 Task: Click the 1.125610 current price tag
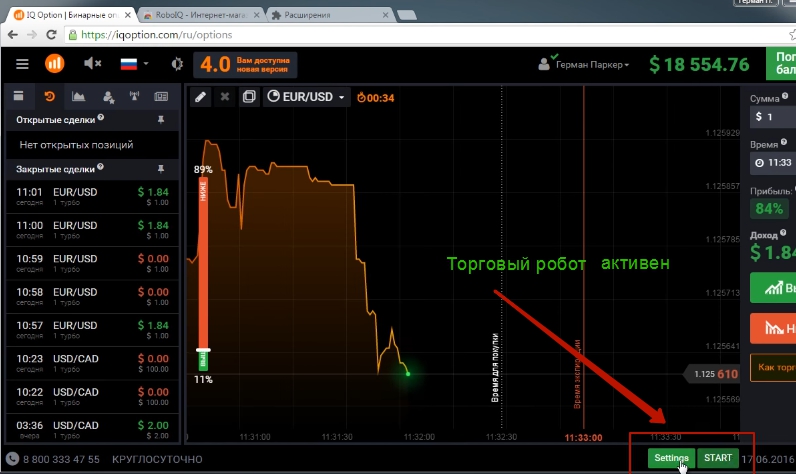(x=713, y=374)
